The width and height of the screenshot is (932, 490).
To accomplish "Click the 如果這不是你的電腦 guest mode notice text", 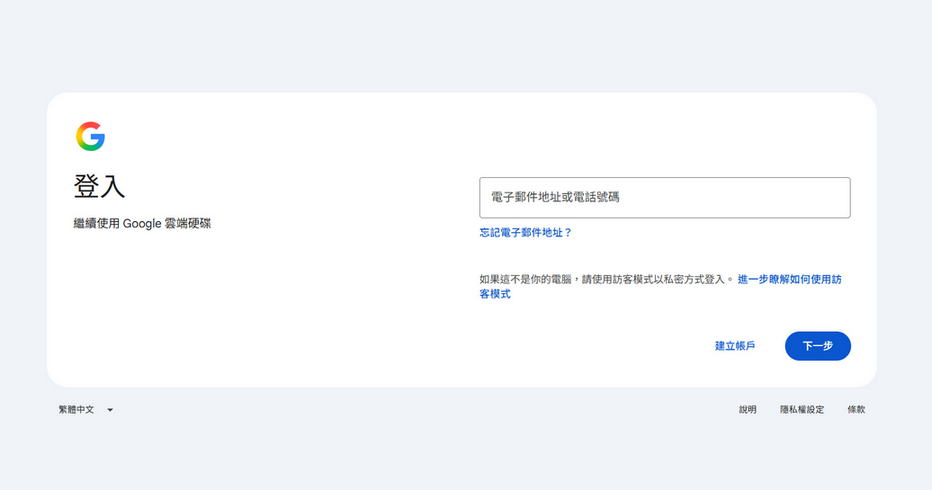I will click(x=607, y=279).
